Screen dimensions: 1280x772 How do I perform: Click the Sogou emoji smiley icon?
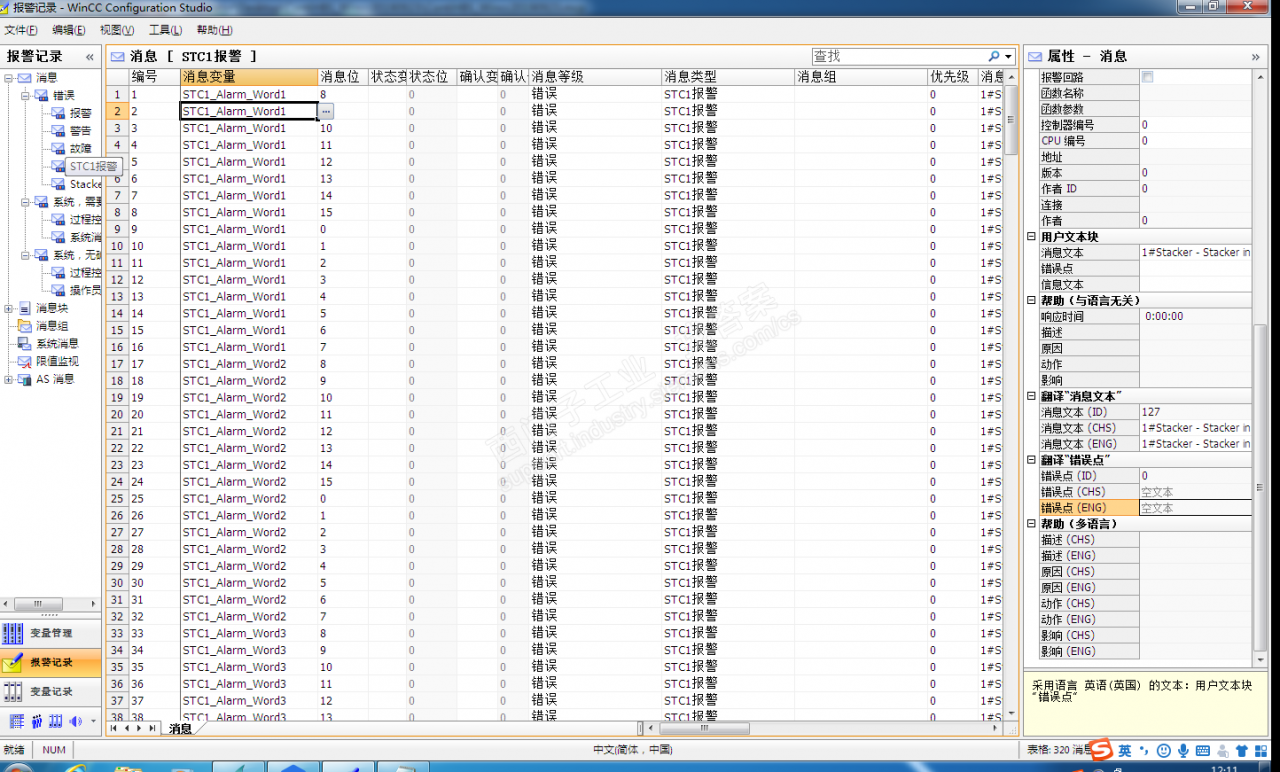pos(1164,750)
